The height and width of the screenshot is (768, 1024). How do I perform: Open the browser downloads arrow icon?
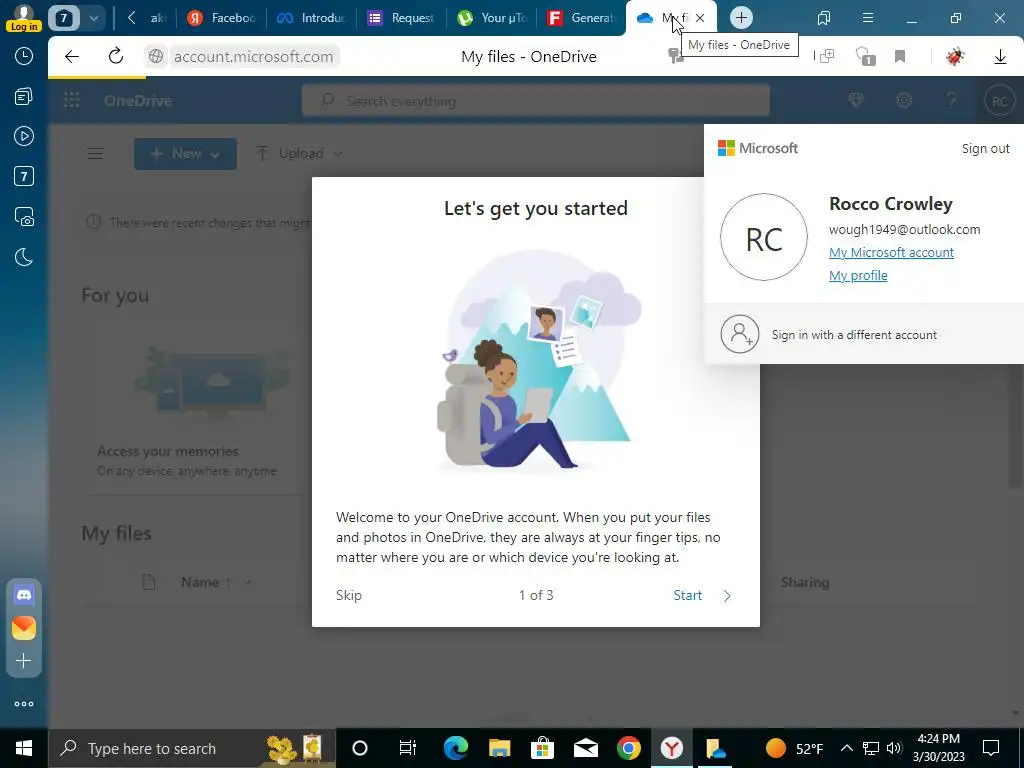click(x=1000, y=57)
